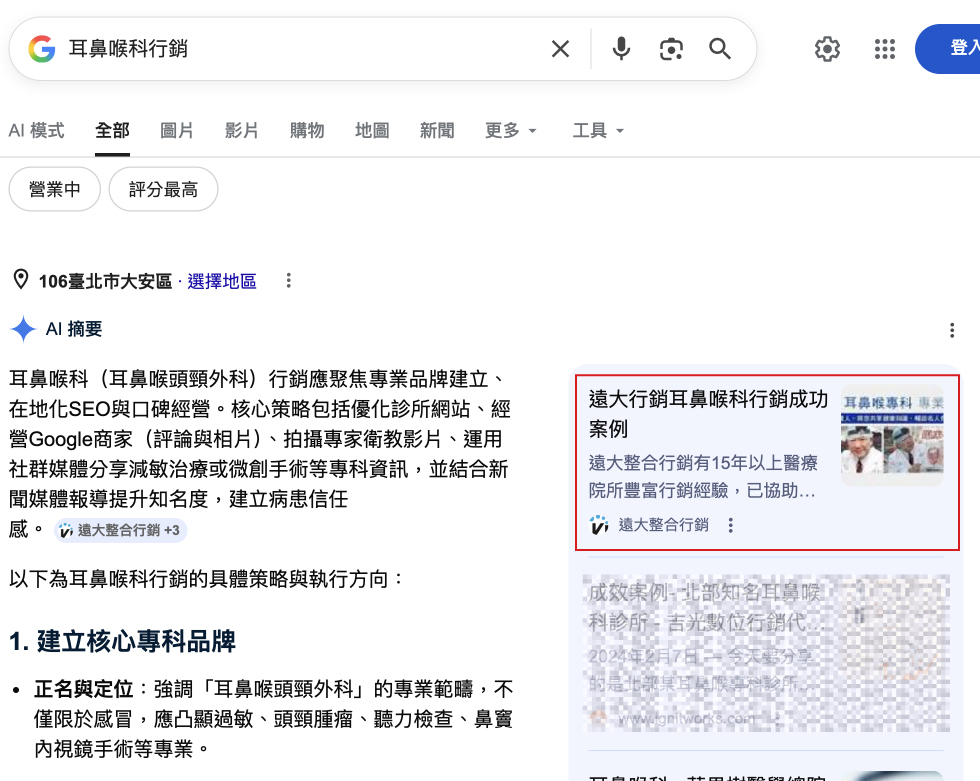
Task: Toggle the 營業中 filter chip
Action: click(55, 189)
